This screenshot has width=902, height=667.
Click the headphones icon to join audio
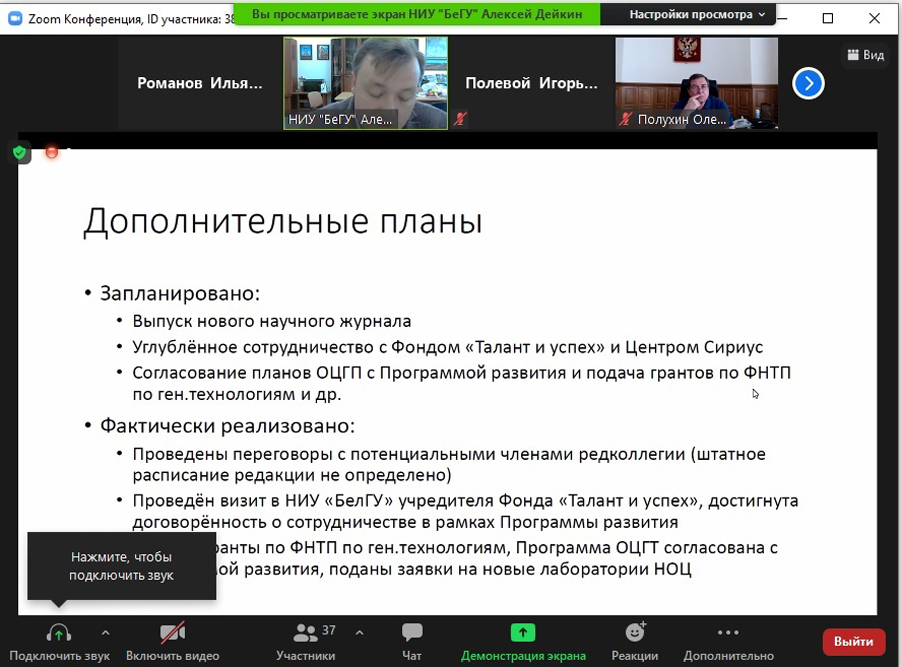click(x=59, y=633)
